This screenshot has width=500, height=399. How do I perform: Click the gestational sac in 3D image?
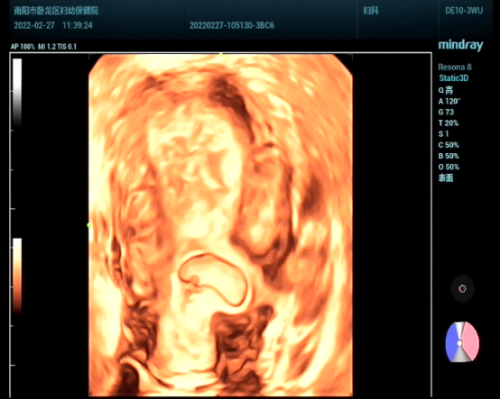click(213, 279)
